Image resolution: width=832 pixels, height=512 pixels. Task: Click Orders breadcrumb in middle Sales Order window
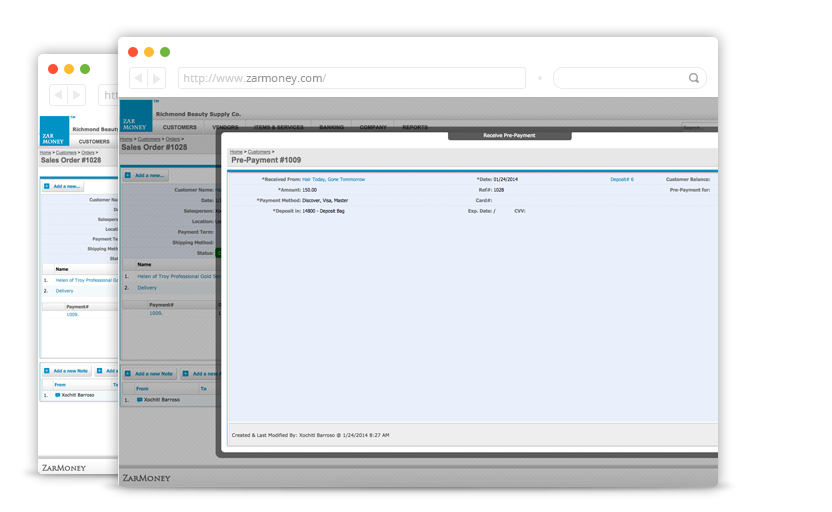tap(172, 139)
